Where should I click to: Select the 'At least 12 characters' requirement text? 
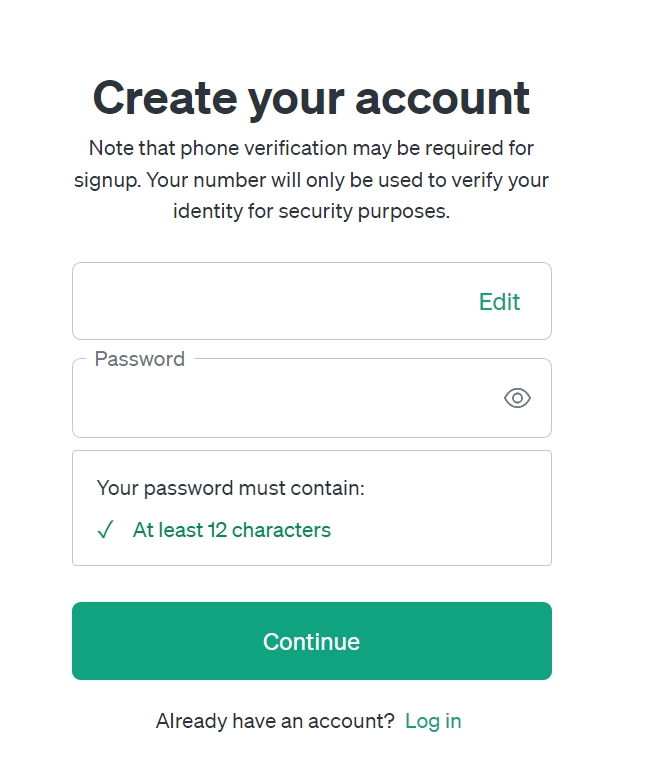tap(231, 530)
